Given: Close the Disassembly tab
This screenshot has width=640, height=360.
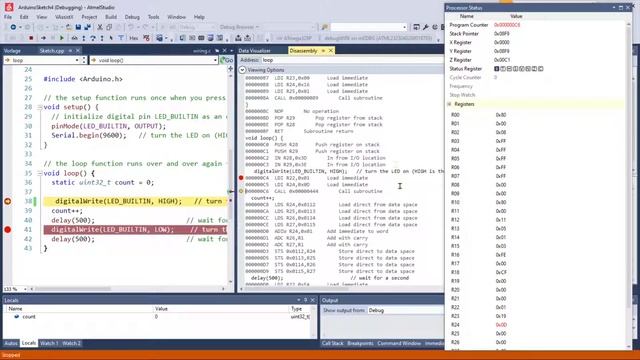Looking at the screenshot, I should coord(331,51).
